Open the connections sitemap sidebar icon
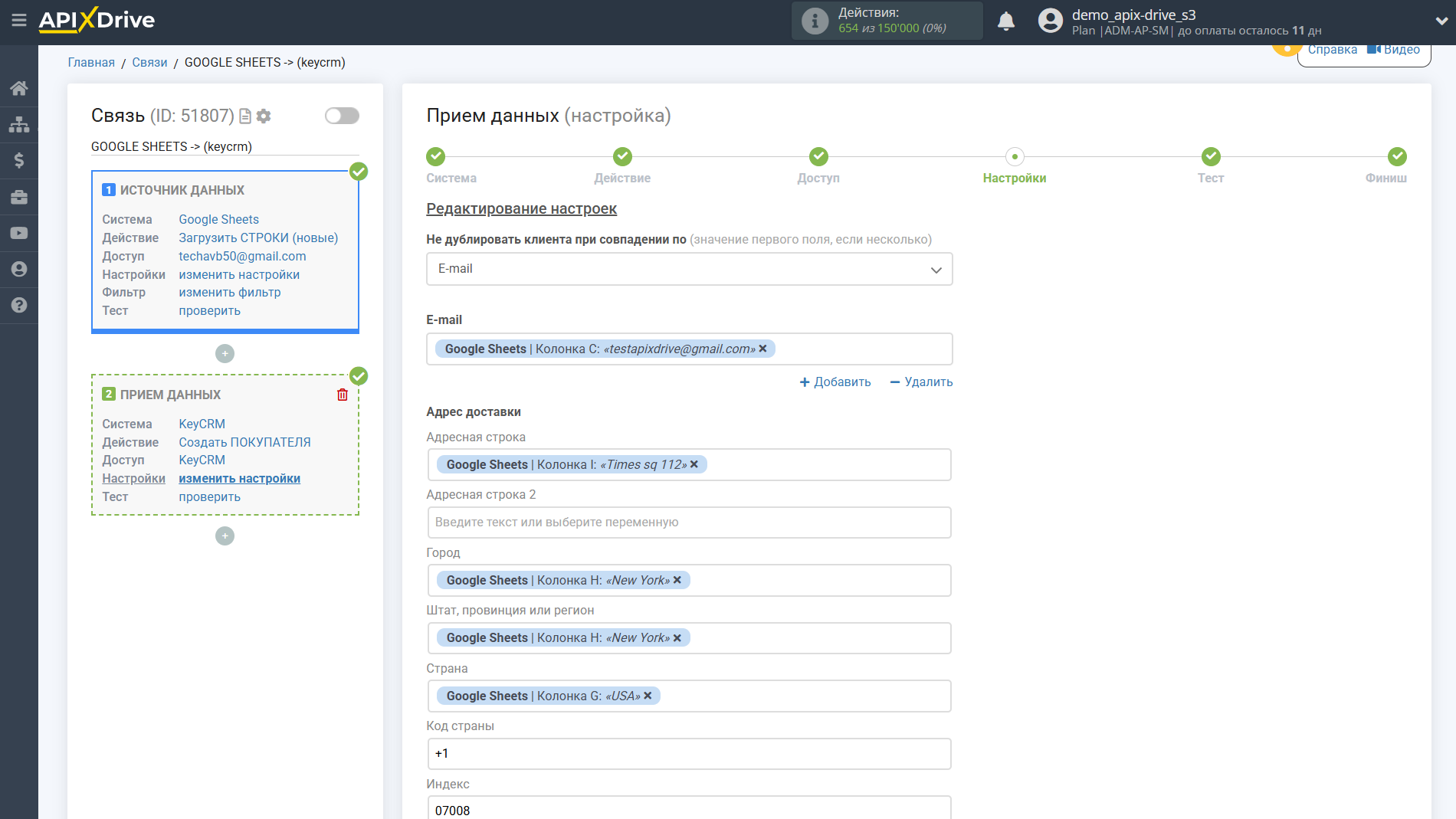 19,124
